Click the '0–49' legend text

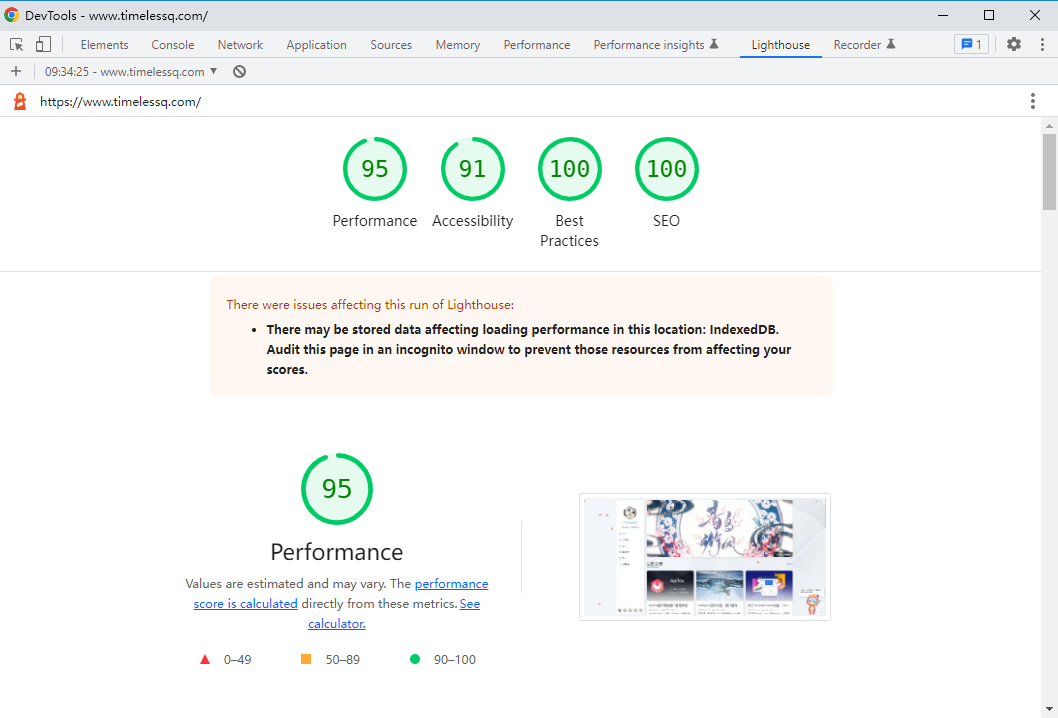pos(238,659)
